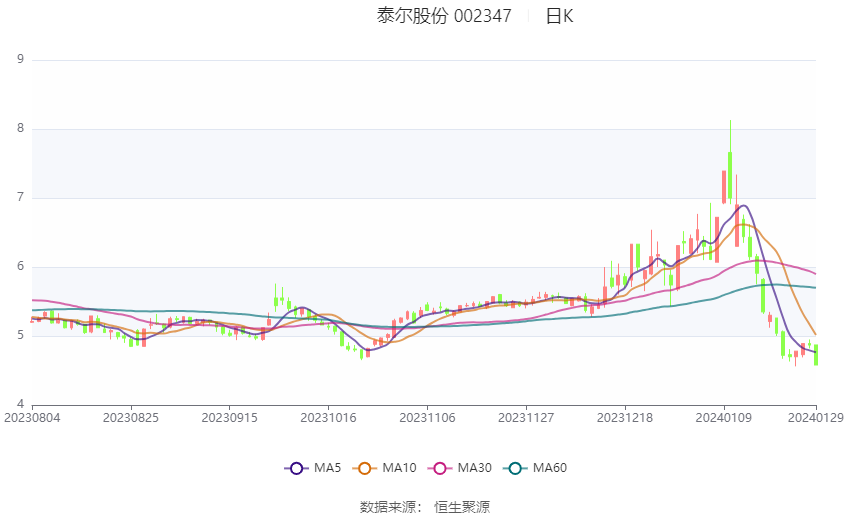Click the chart title 泰尔股份 002347
The image size is (850, 517).
[x=444, y=16]
